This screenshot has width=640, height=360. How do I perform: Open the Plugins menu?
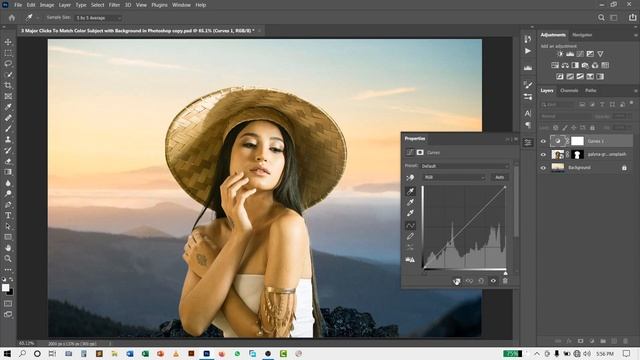click(159, 5)
